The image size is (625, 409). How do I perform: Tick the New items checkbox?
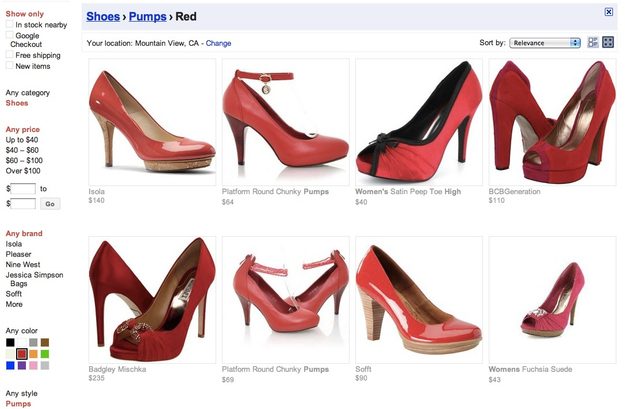tap(10, 65)
